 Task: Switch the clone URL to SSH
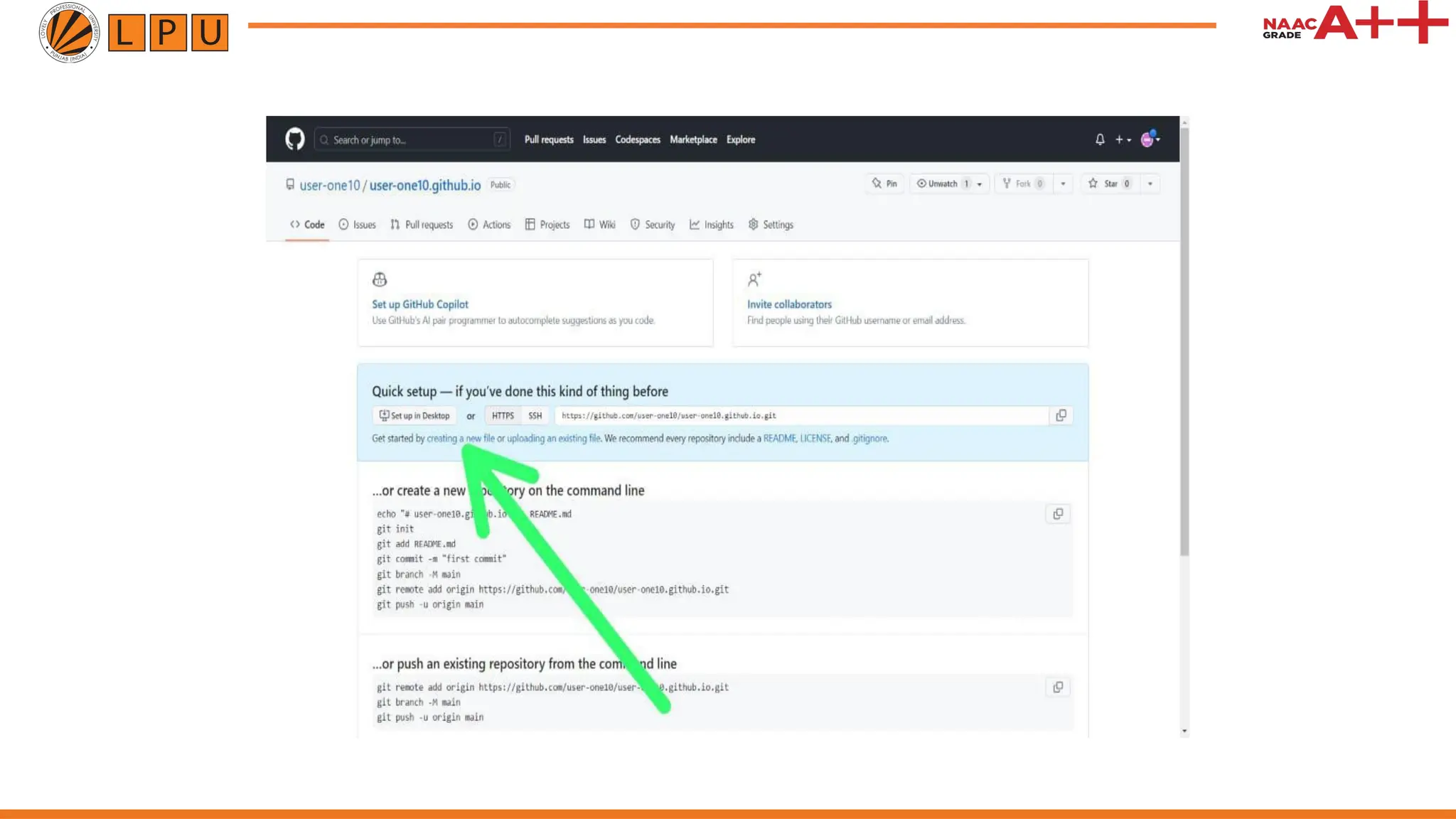(535, 415)
